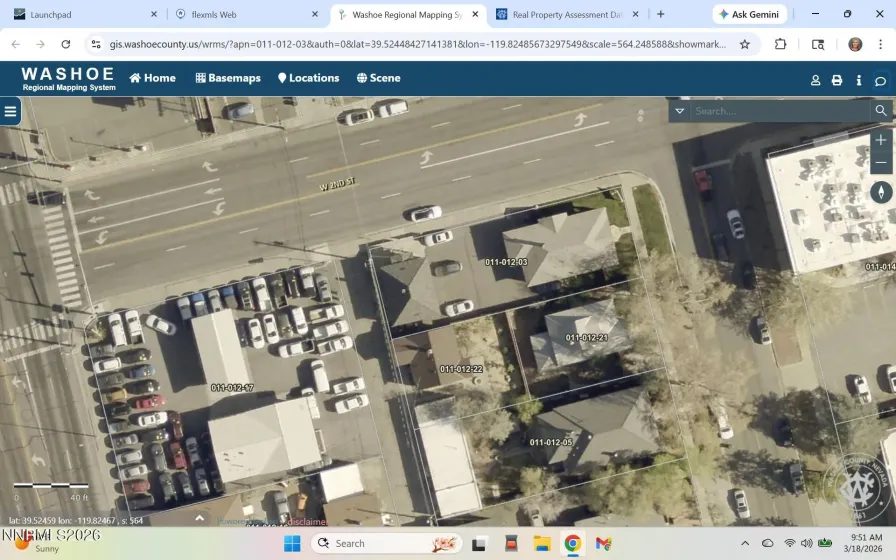
Task: Go back in browser history
Action: click(15, 44)
